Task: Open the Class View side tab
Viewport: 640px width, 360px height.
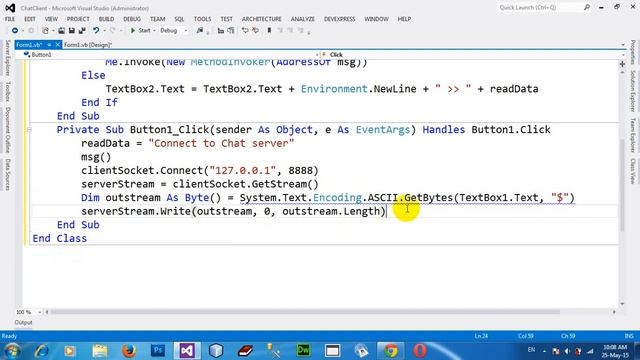Action: [632, 171]
